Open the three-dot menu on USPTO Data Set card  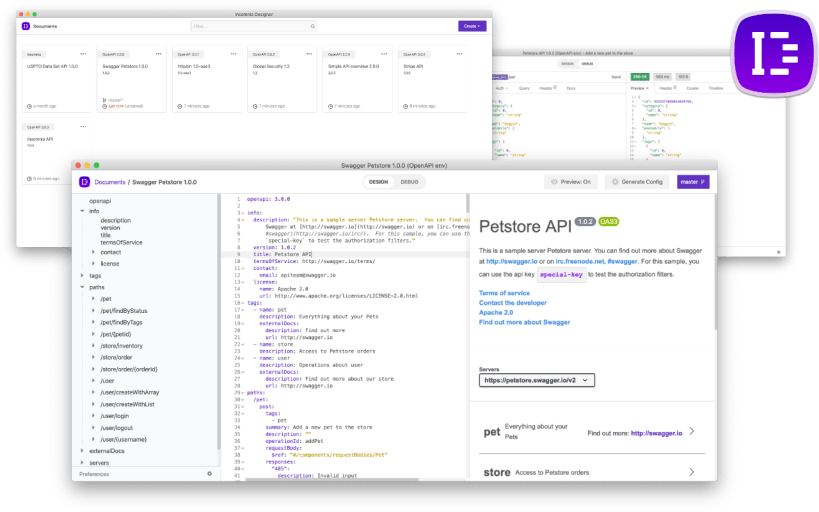click(x=83, y=54)
